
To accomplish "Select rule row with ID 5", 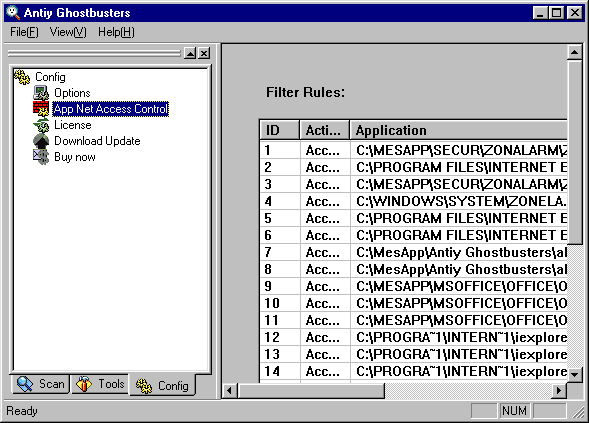I will coord(413,218).
